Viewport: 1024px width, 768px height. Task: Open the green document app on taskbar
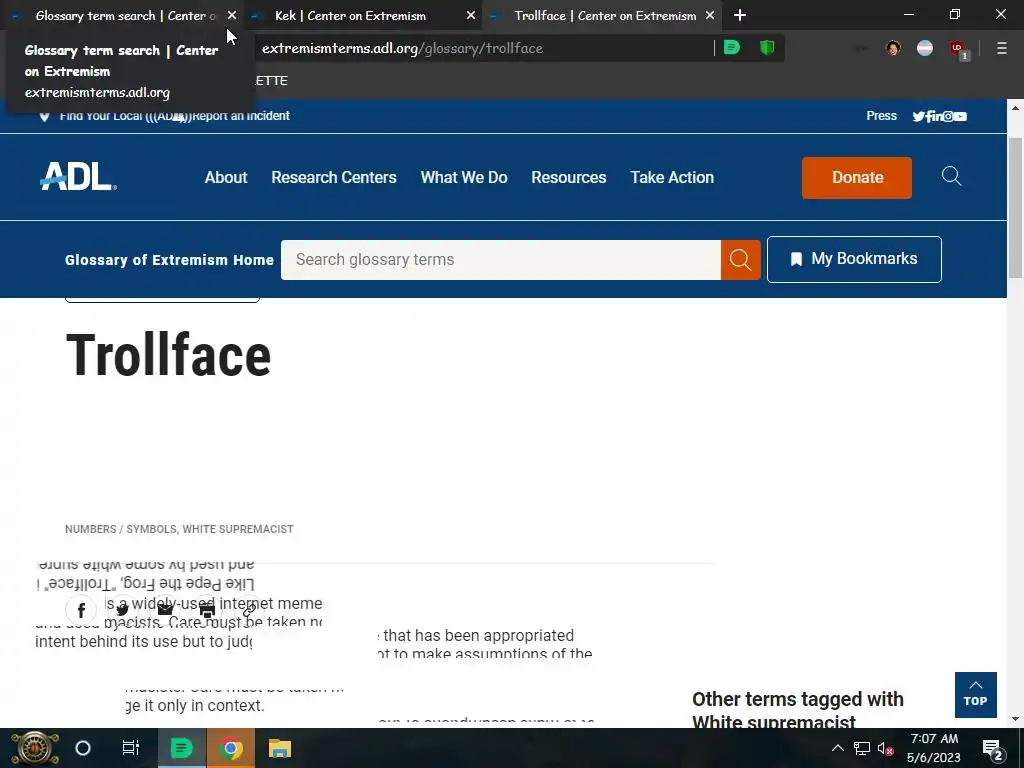point(182,748)
